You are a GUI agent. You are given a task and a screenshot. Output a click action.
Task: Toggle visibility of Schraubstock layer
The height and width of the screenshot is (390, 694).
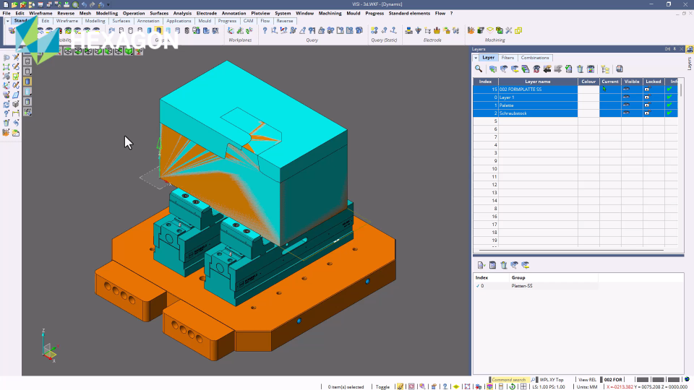pyautogui.click(x=626, y=113)
